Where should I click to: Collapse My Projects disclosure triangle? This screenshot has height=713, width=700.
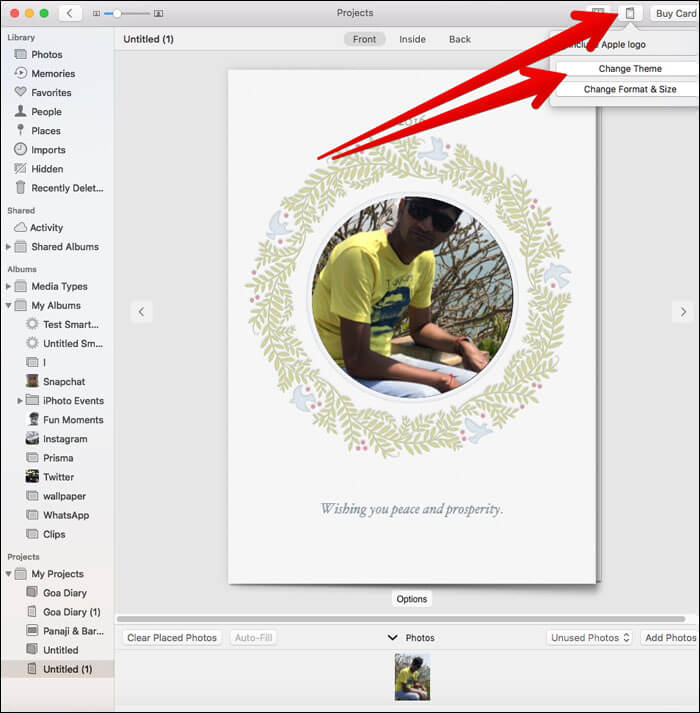pos(8,574)
